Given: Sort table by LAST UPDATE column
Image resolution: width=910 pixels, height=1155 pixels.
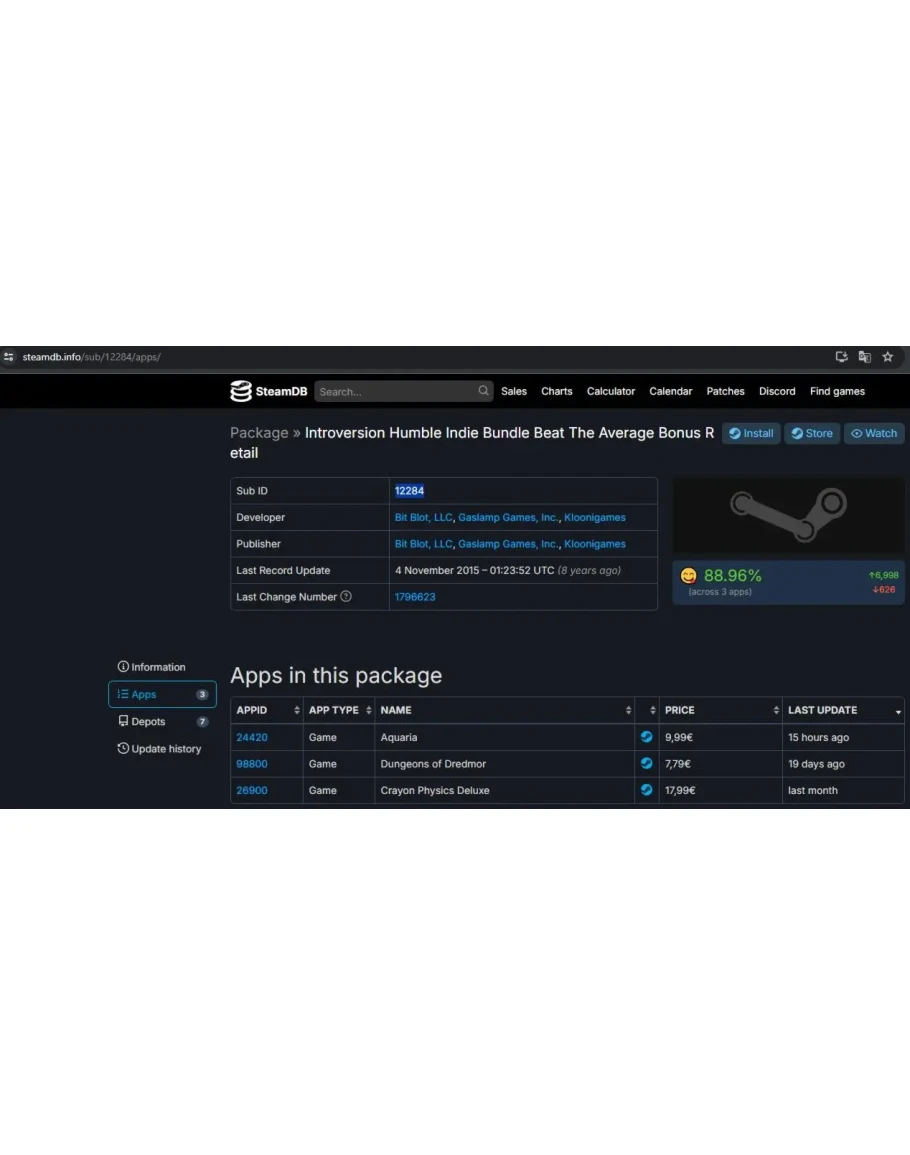Looking at the screenshot, I should (x=842, y=710).
